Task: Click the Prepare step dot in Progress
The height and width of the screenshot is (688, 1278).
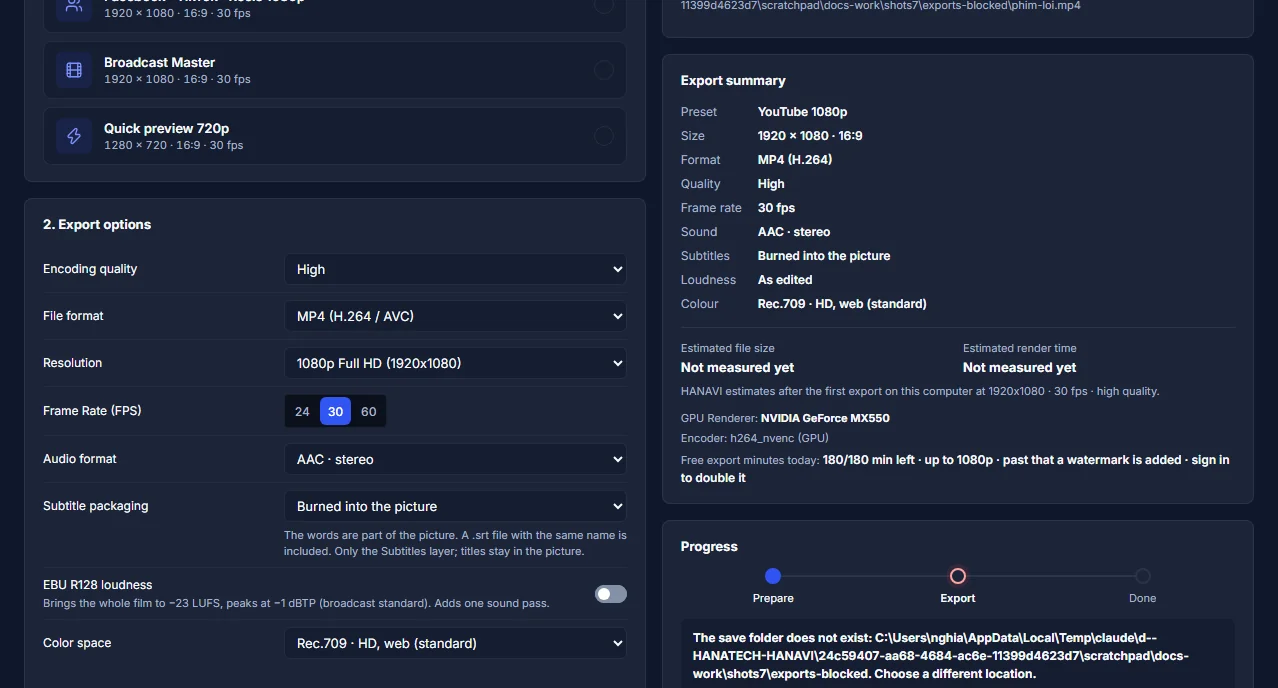Action: tap(773, 576)
